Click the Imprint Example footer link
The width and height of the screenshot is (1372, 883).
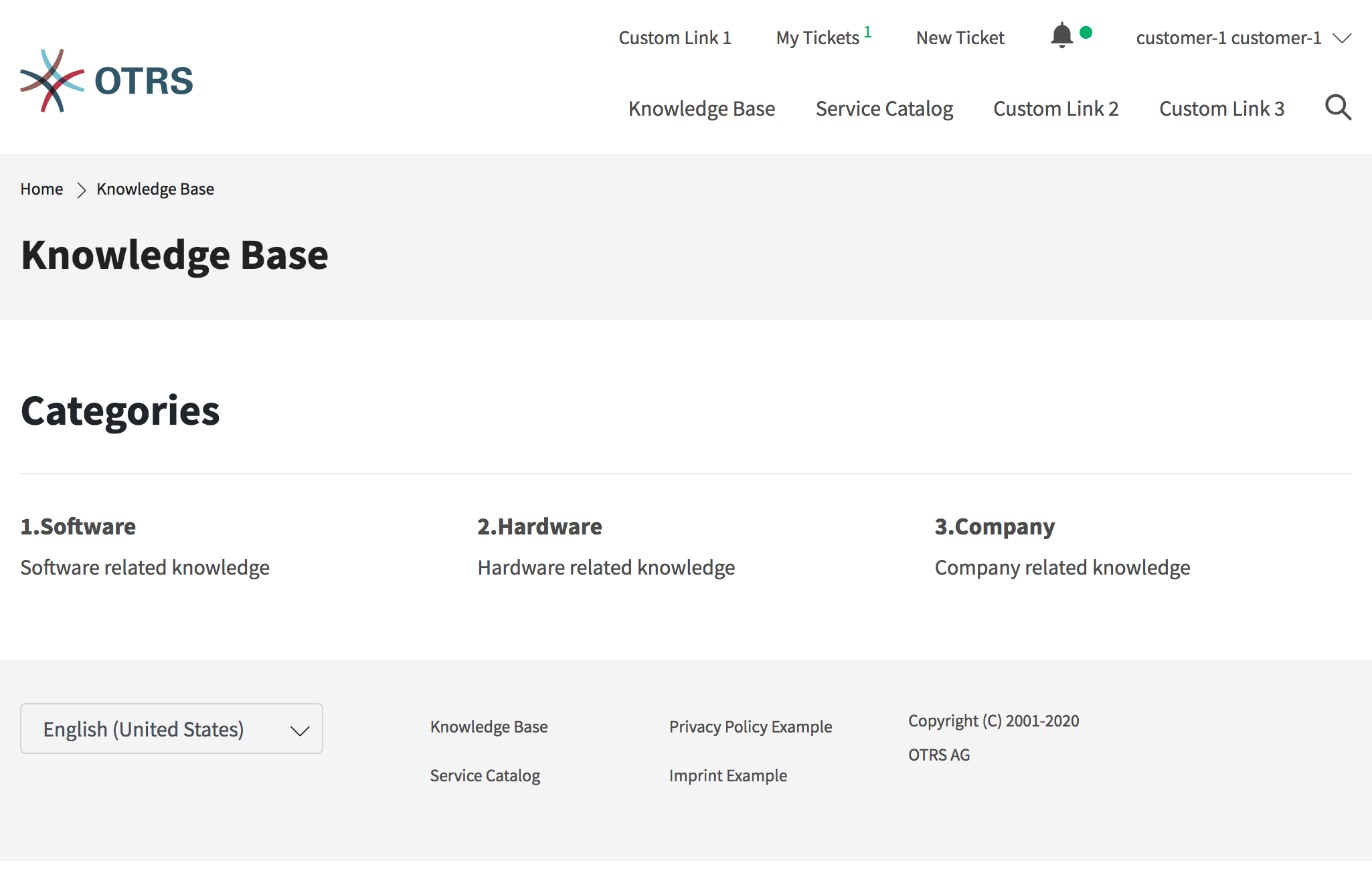[x=728, y=775]
